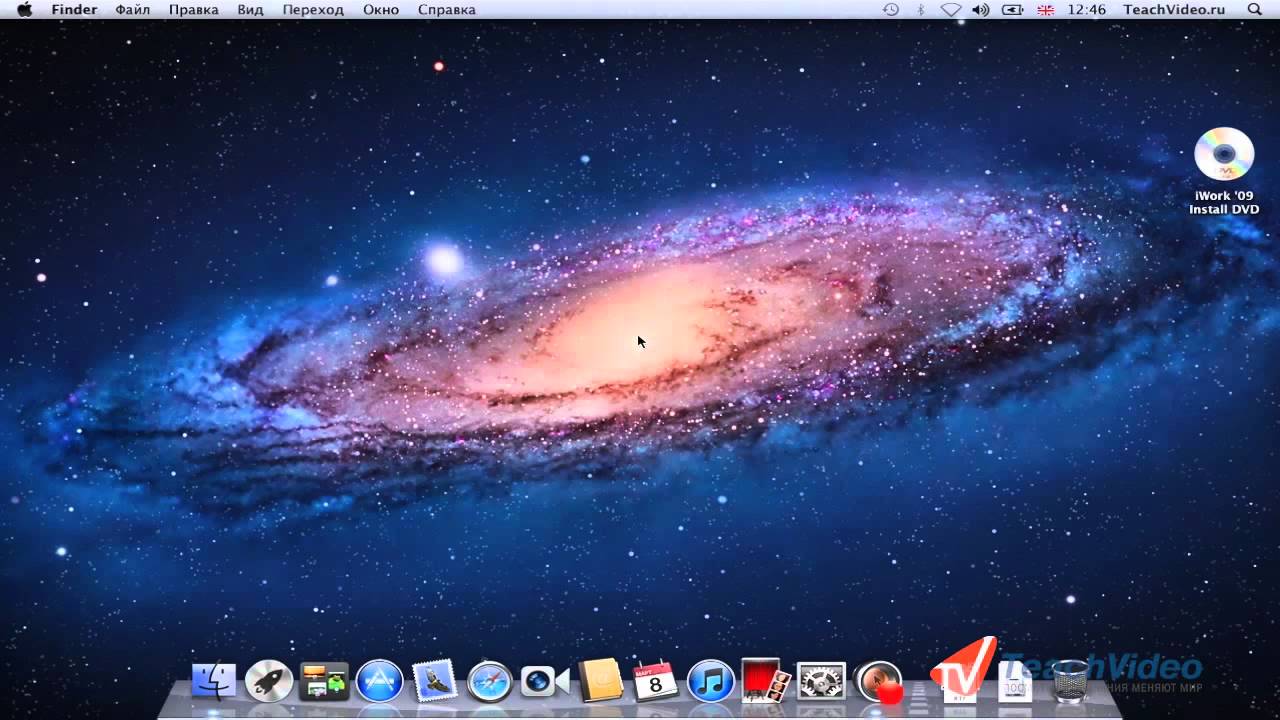Click round Dock icon with red apple
The width and height of the screenshot is (1280, 720).
(880, 682)
